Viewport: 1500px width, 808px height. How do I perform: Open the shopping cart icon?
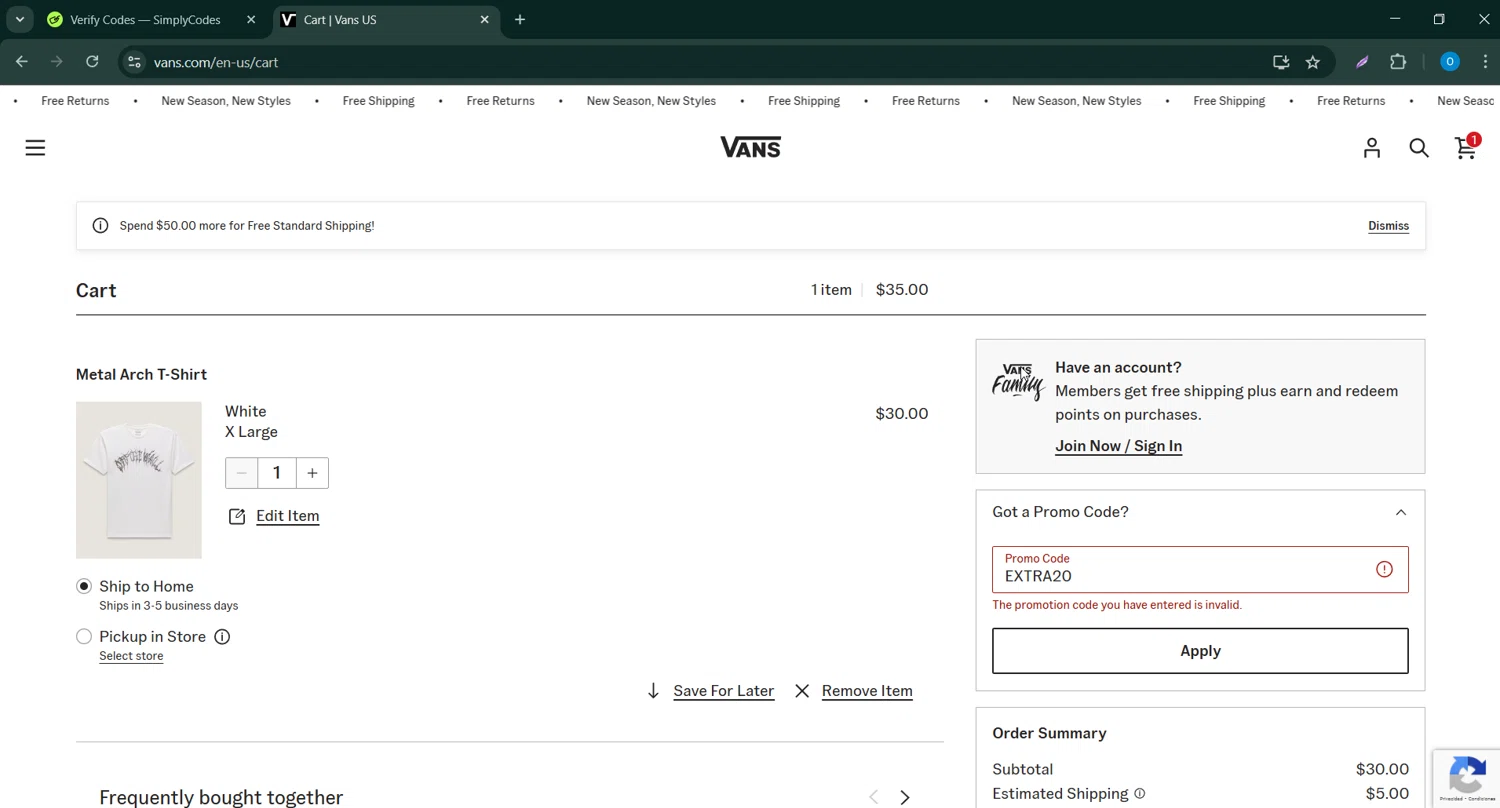pyautogui.click(x=1466, y=147)
